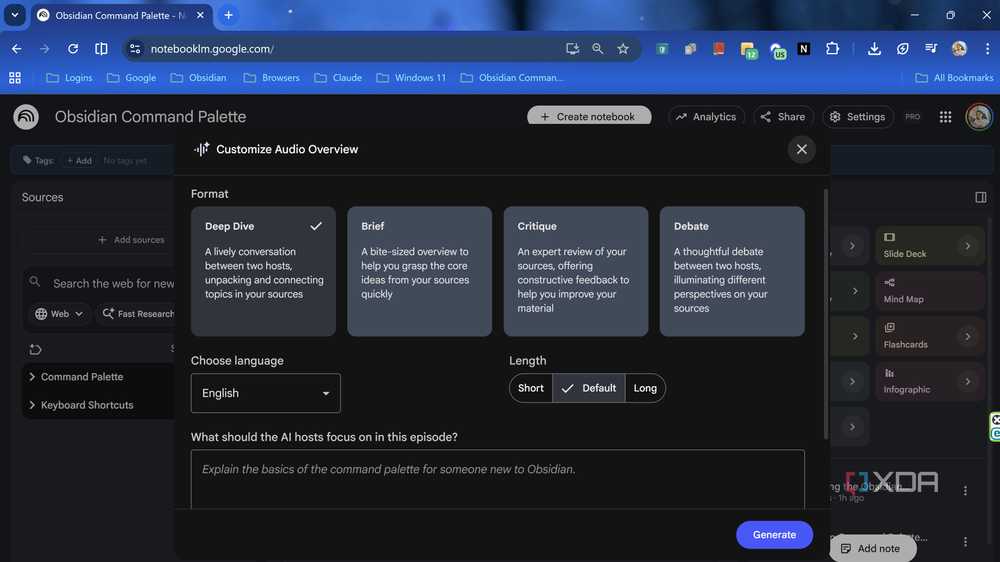Image resolution: width=1000 pixels, height=562 pixels.
Task: Open All Bookmarks
Action: point(953,78)
